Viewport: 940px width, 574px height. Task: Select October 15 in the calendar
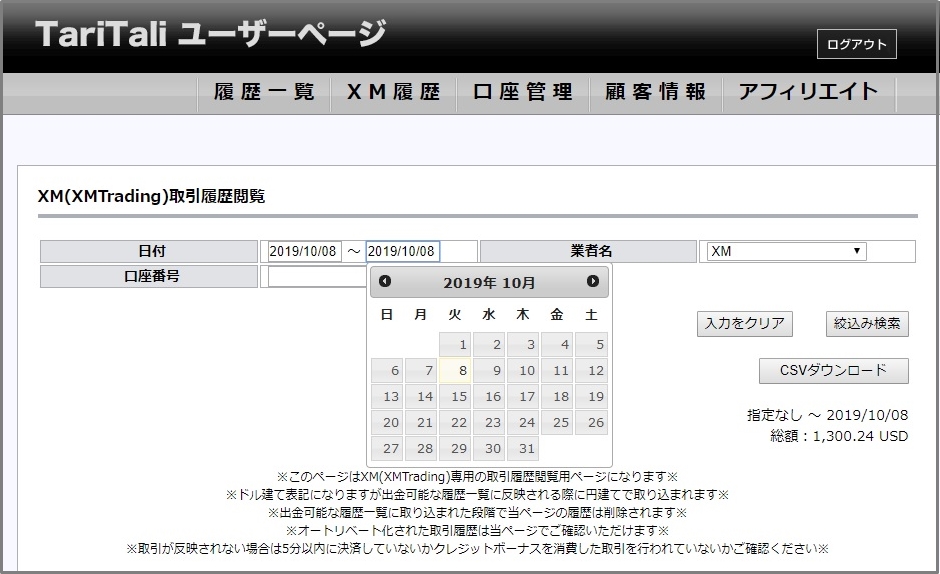click(x=455, y=396)
